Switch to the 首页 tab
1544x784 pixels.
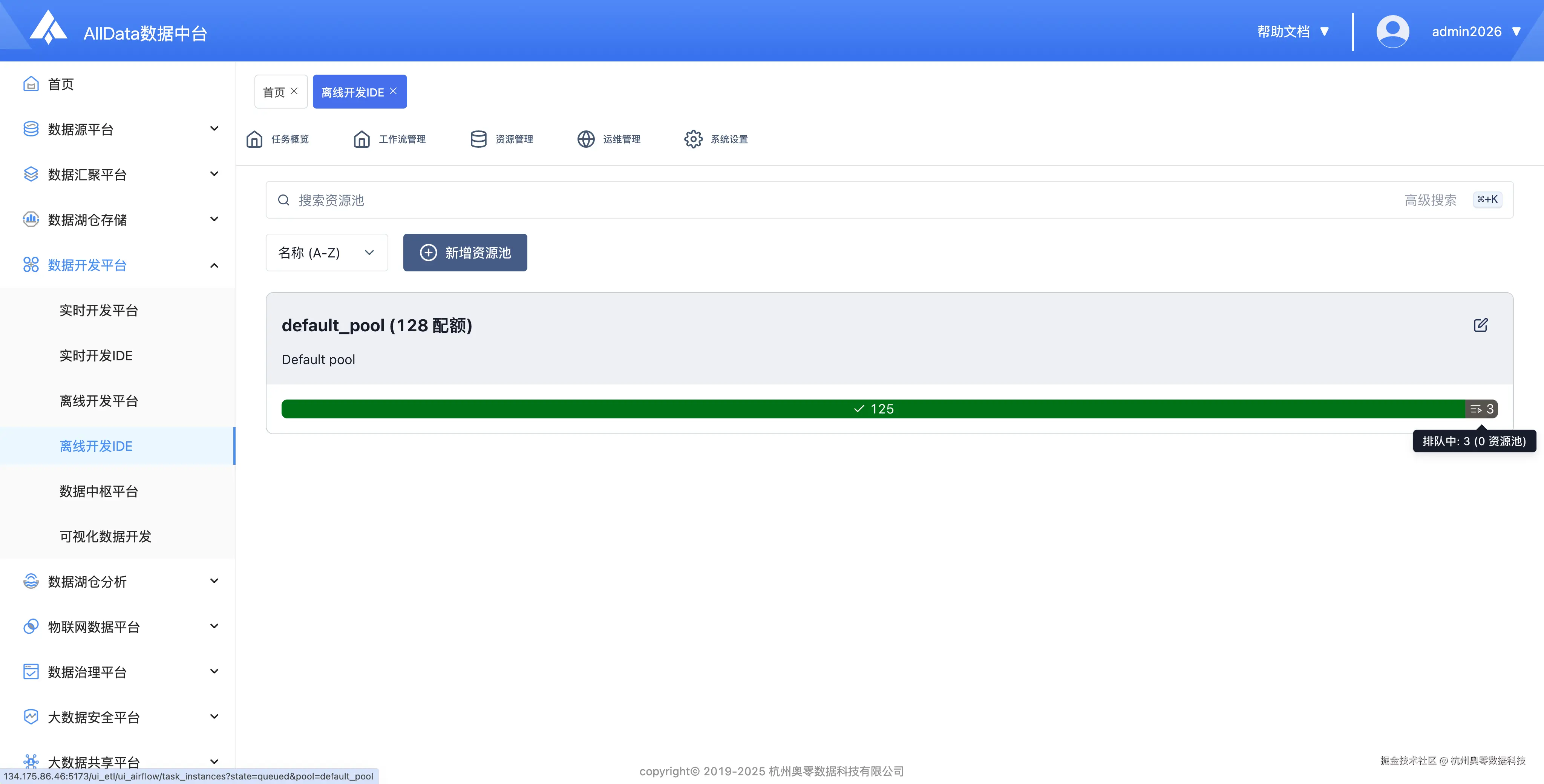point(274,91)
